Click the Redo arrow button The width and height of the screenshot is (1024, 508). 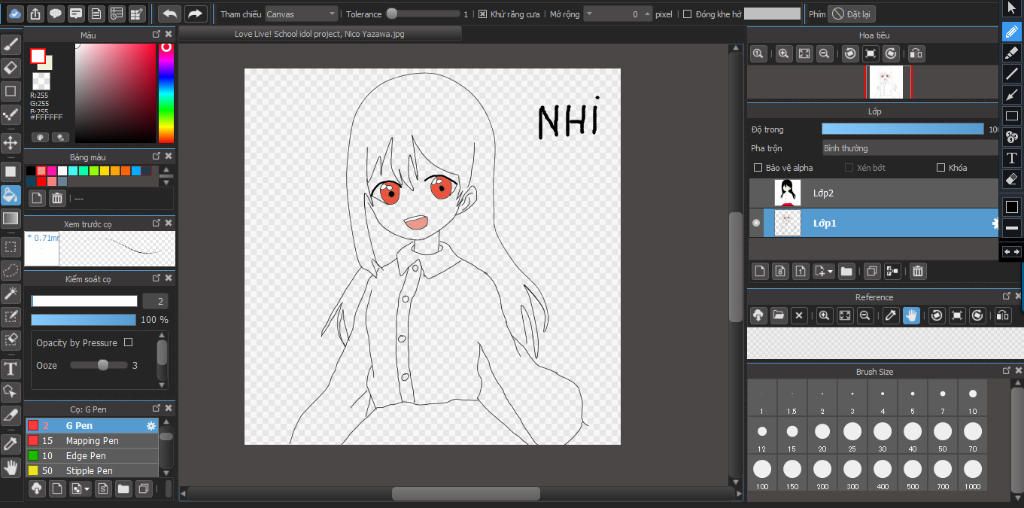tap(195, 13)
